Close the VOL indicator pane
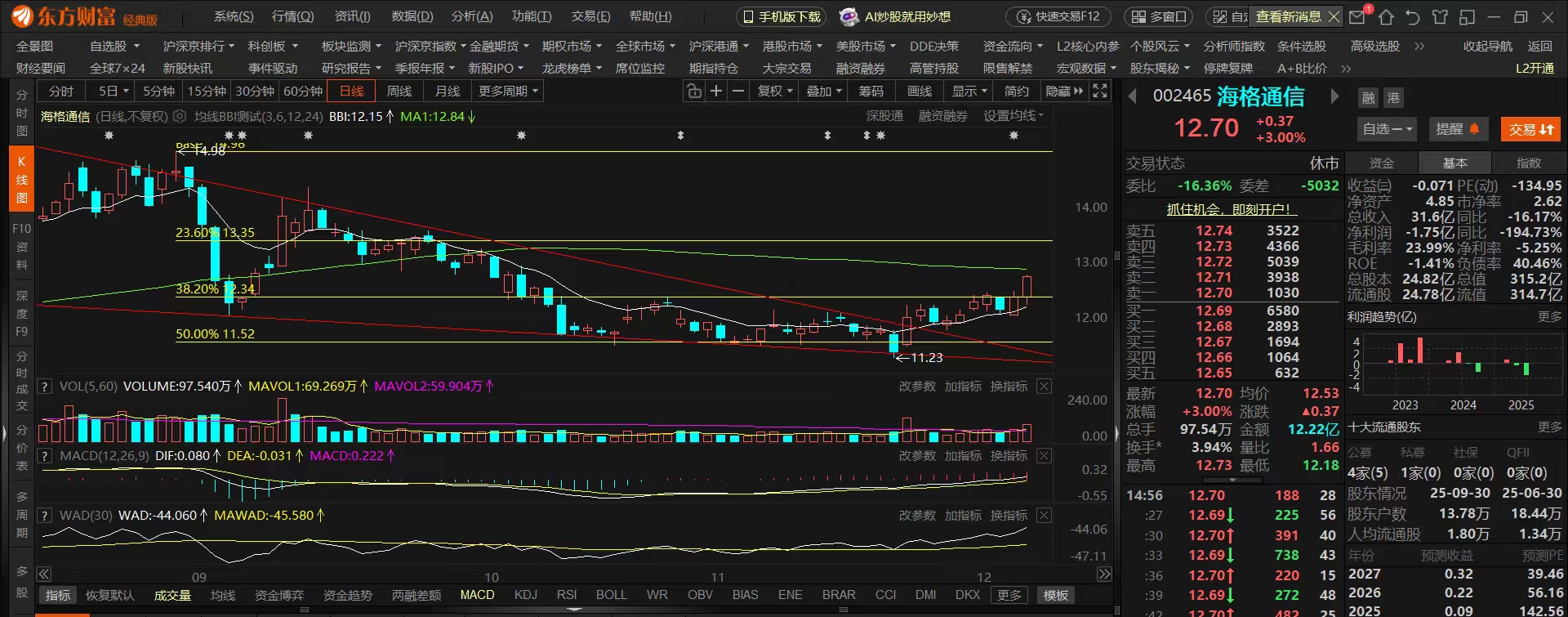The image size is (1568, 617). [1044, 386]
